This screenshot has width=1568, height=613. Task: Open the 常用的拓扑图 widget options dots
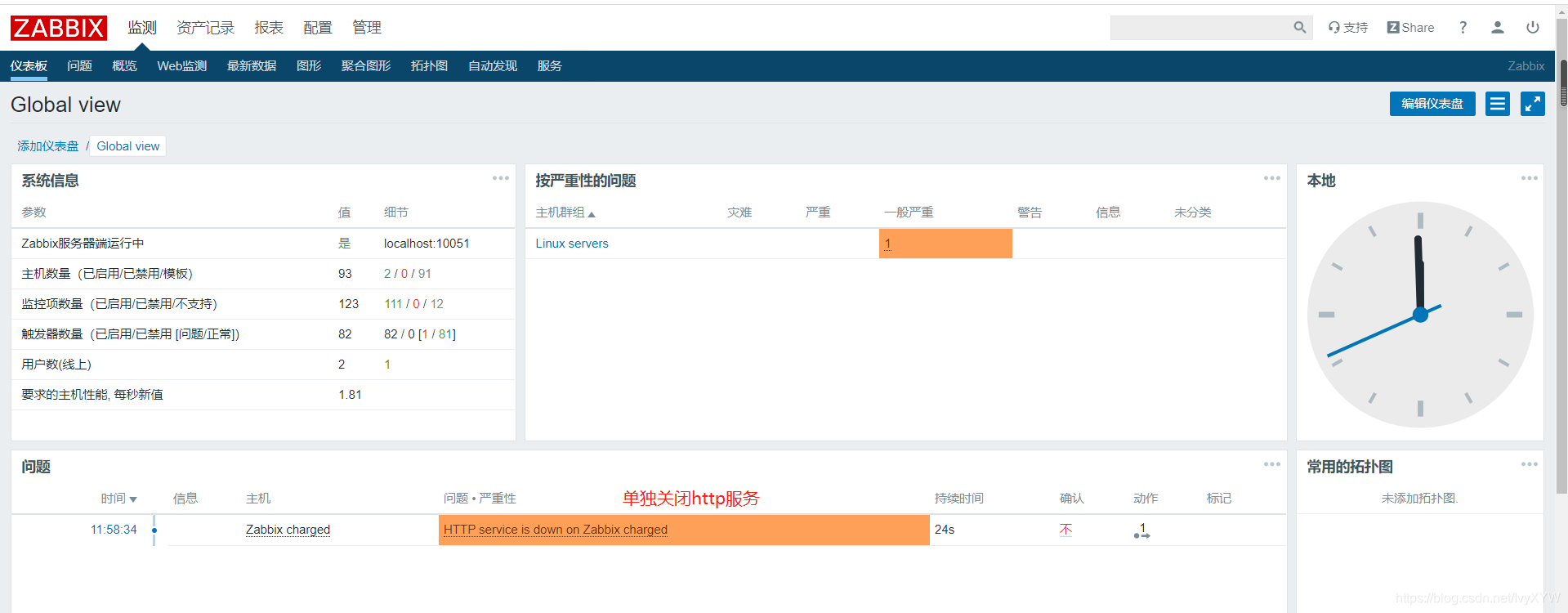(1530, 464)
